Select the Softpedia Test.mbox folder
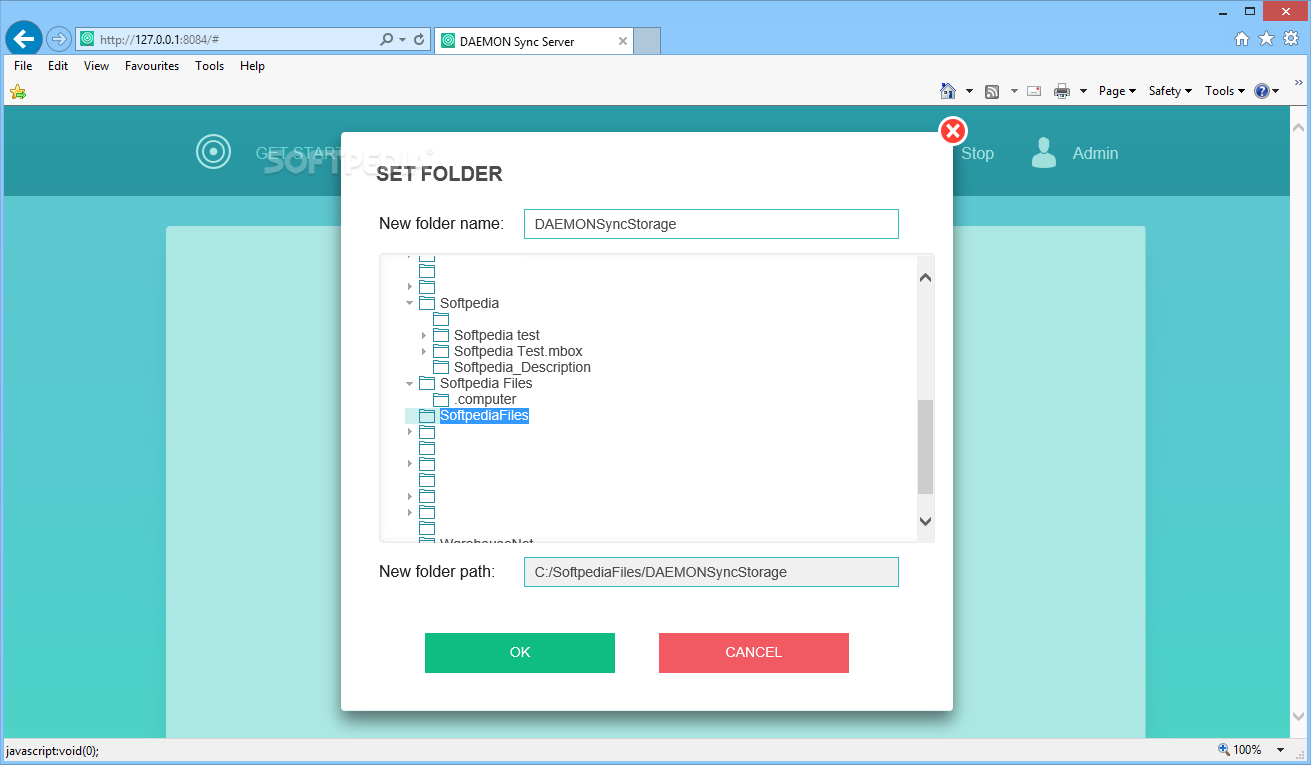Image resolution: width=1311 pixels, height=765 pixels. point(518,351)
